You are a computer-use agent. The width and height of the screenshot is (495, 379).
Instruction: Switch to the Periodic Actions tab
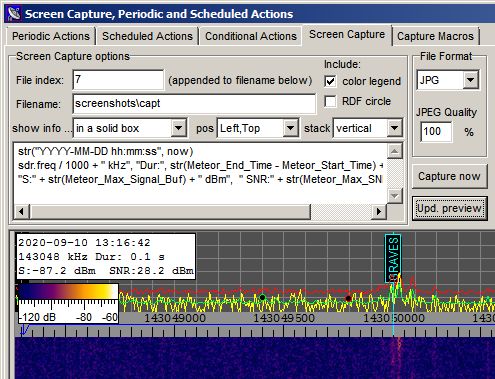[51, 36]
